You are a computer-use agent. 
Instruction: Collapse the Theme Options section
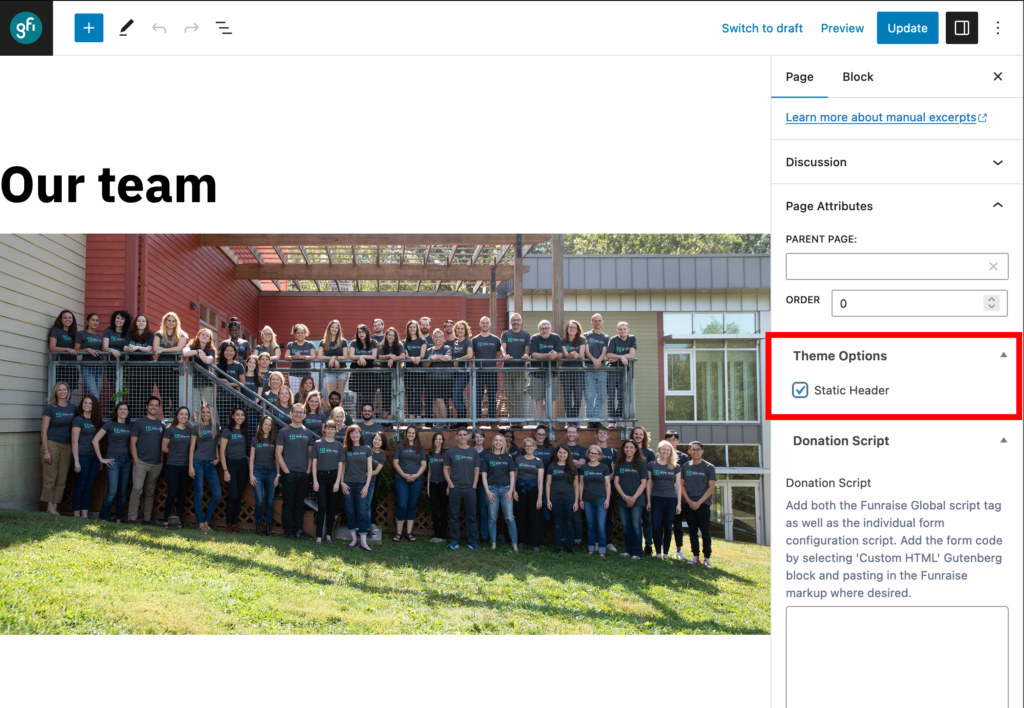tap(1003, 355)
